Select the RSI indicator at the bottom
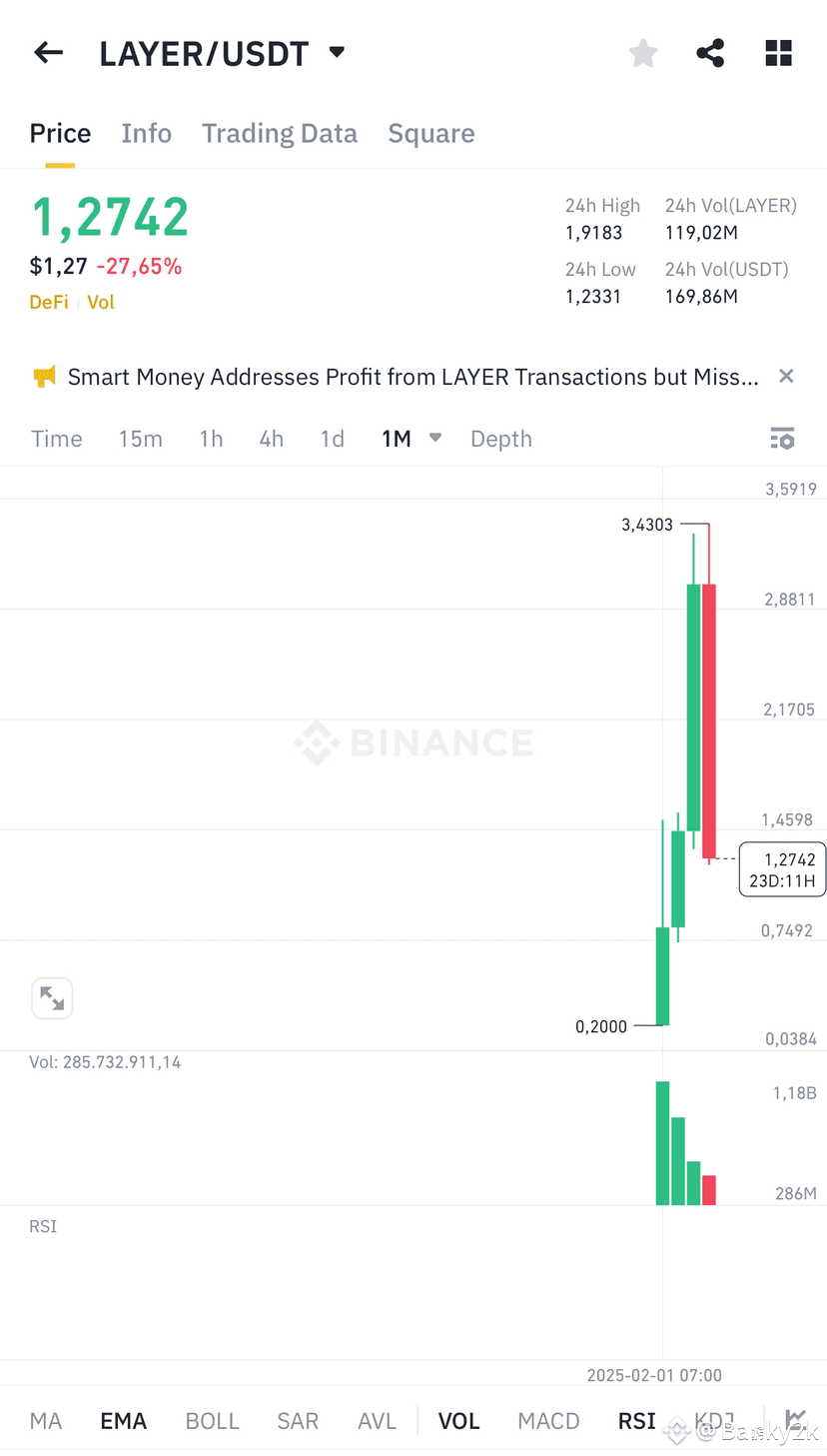This screenshot has height=1456, width=827. coord(636,1419)
